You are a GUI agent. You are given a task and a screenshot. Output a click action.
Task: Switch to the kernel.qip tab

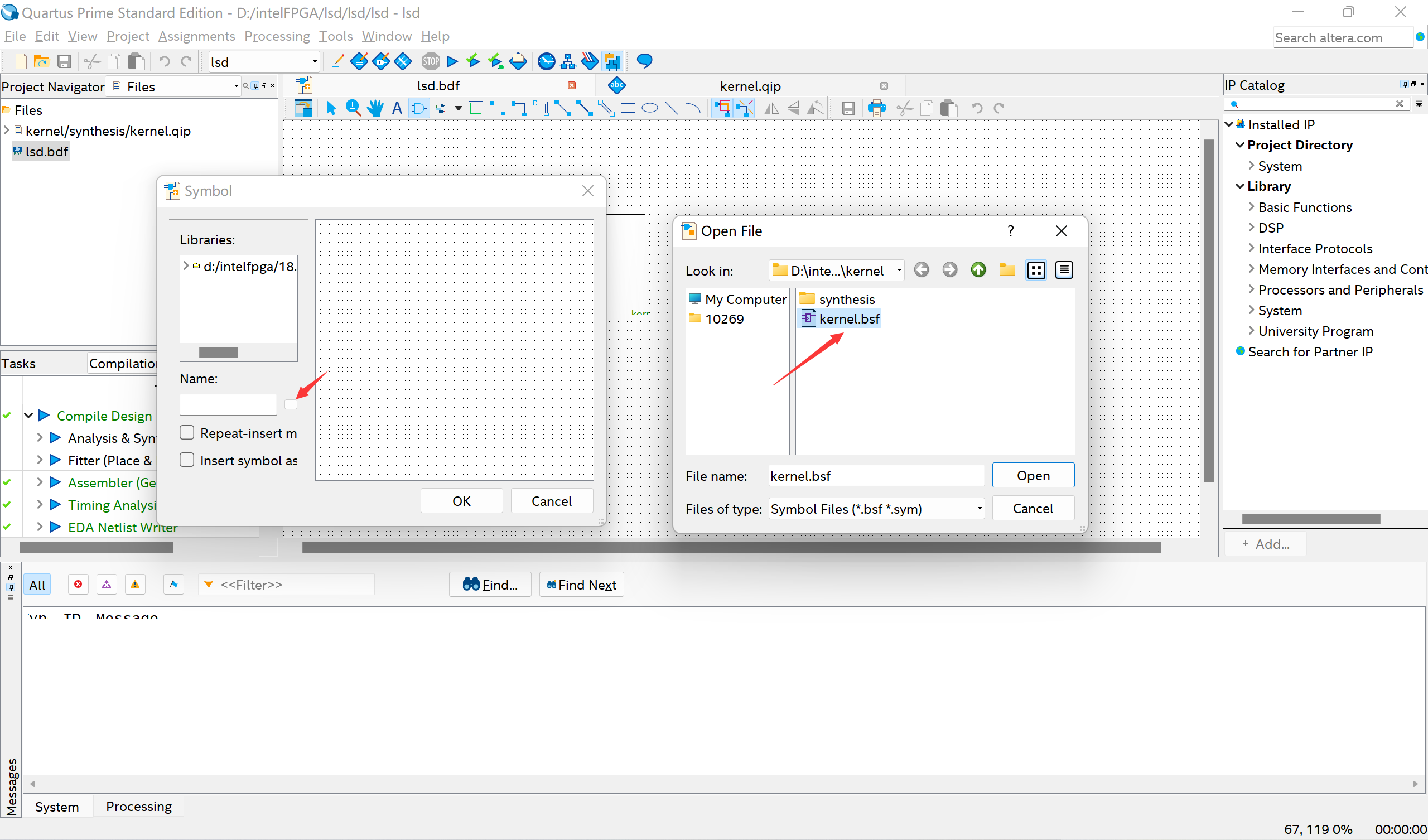coord(750,86)
